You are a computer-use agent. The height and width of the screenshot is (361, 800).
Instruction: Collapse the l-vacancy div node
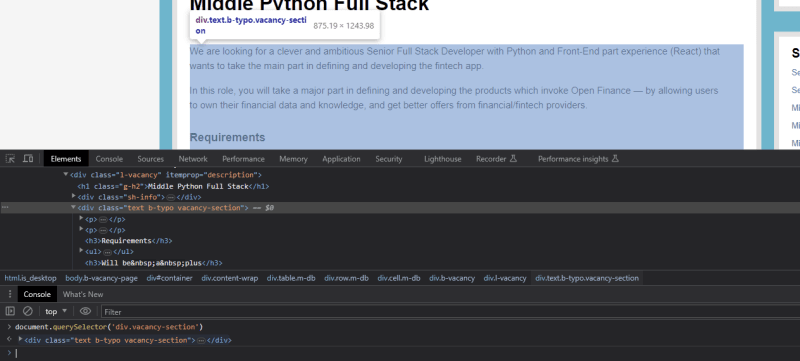(65, 174)
